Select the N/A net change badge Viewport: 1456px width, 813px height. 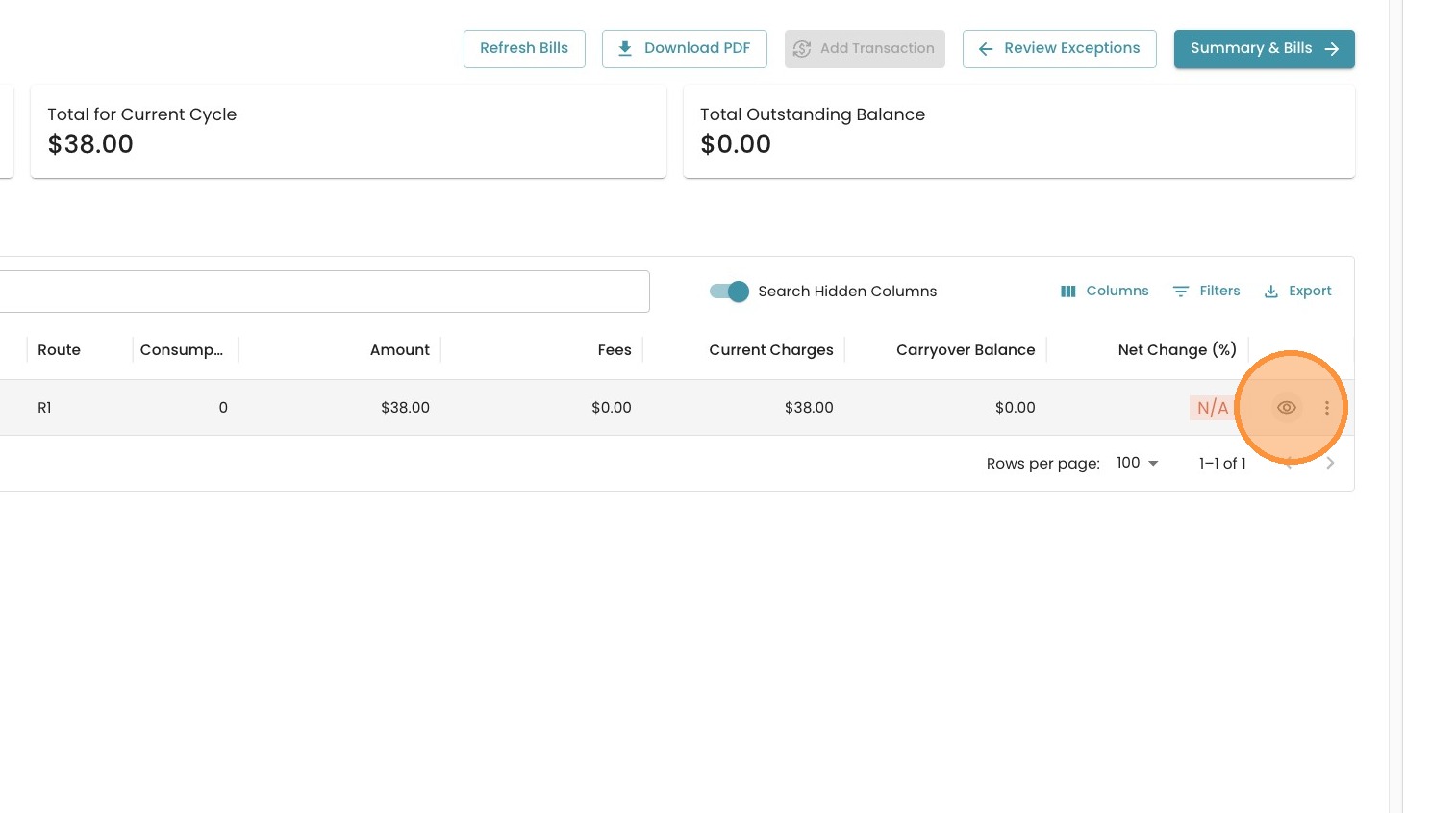coord(1212,408)
